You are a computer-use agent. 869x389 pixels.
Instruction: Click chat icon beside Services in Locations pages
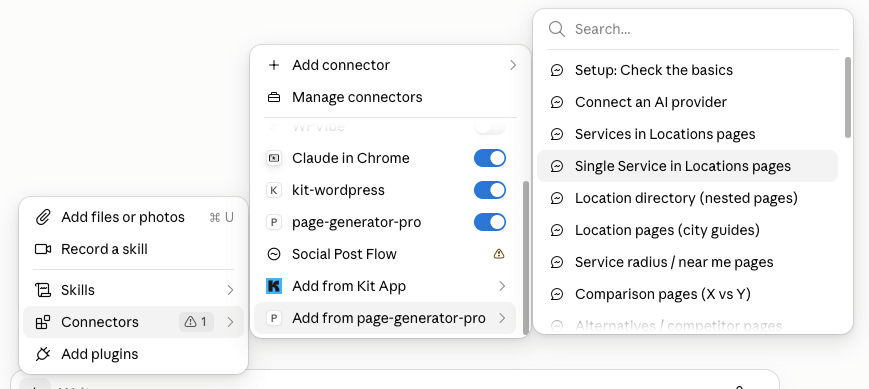pyautogui.click(x=557, y=134)
